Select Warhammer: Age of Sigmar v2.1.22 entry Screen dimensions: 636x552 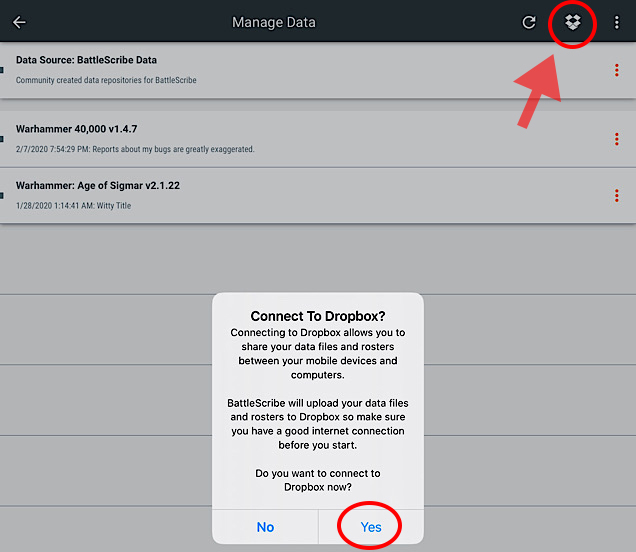pos(318,195)
